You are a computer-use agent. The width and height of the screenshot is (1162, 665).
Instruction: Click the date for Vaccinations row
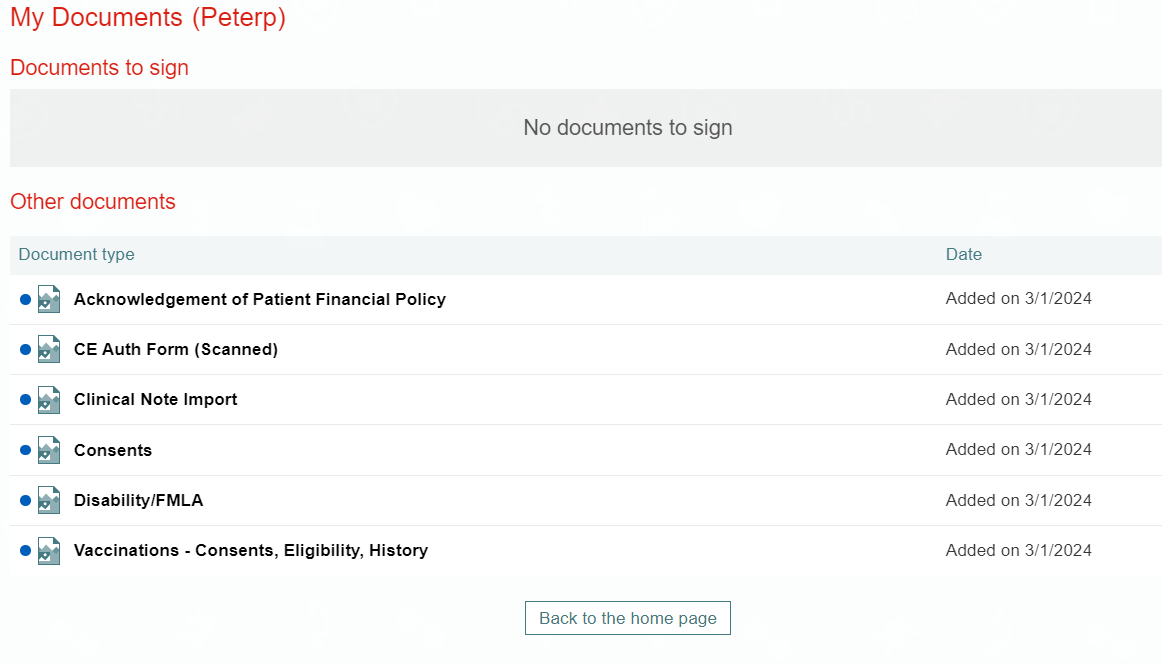pyautogui.click(x=1018, y=550)
